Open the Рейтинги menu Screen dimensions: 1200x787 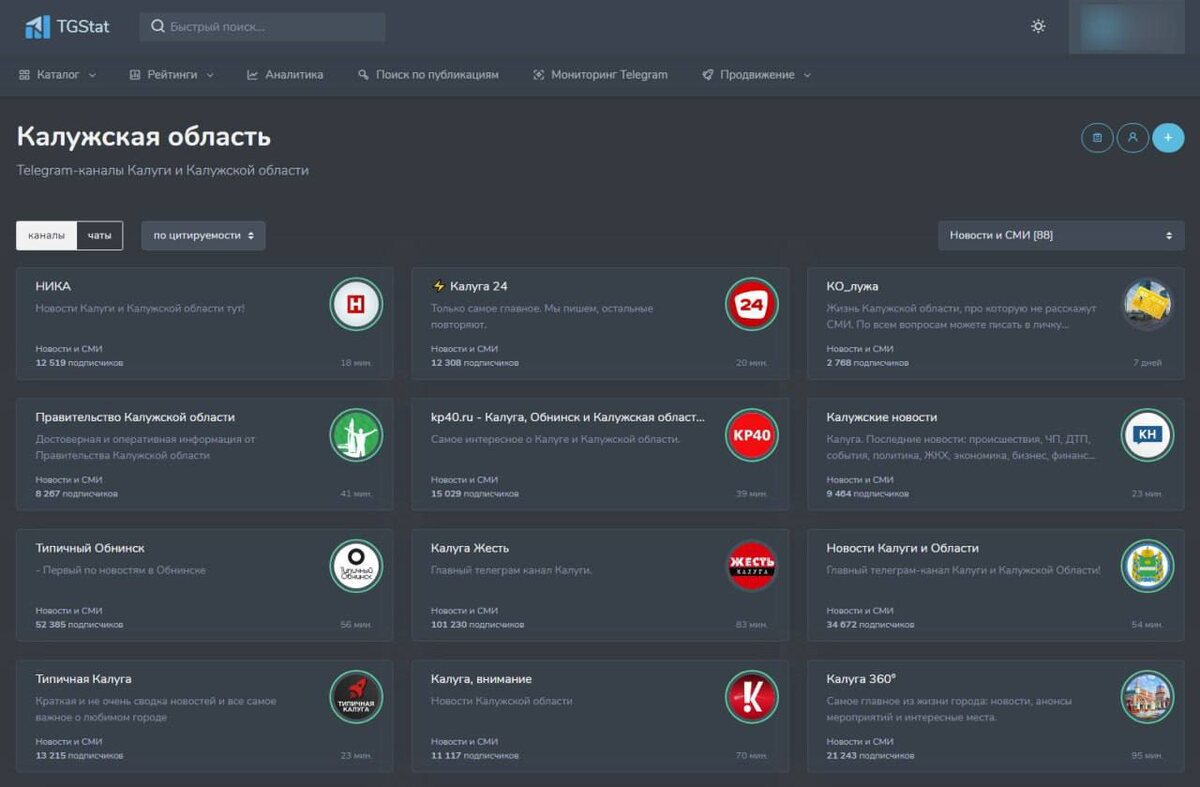tap(172, 75)
